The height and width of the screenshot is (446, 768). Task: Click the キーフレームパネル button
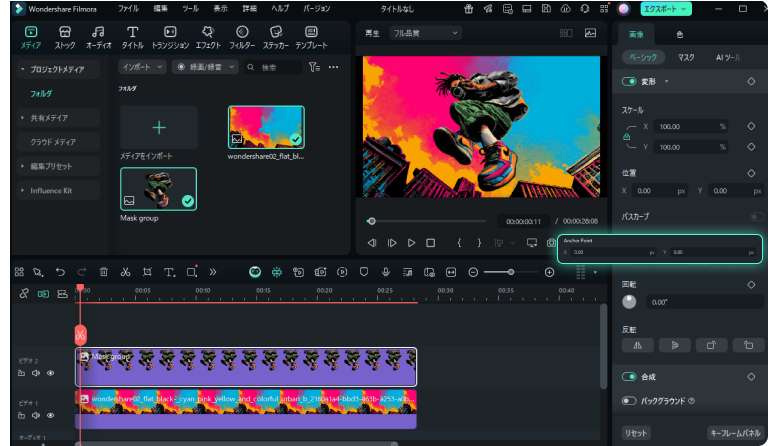pos(735,433)
